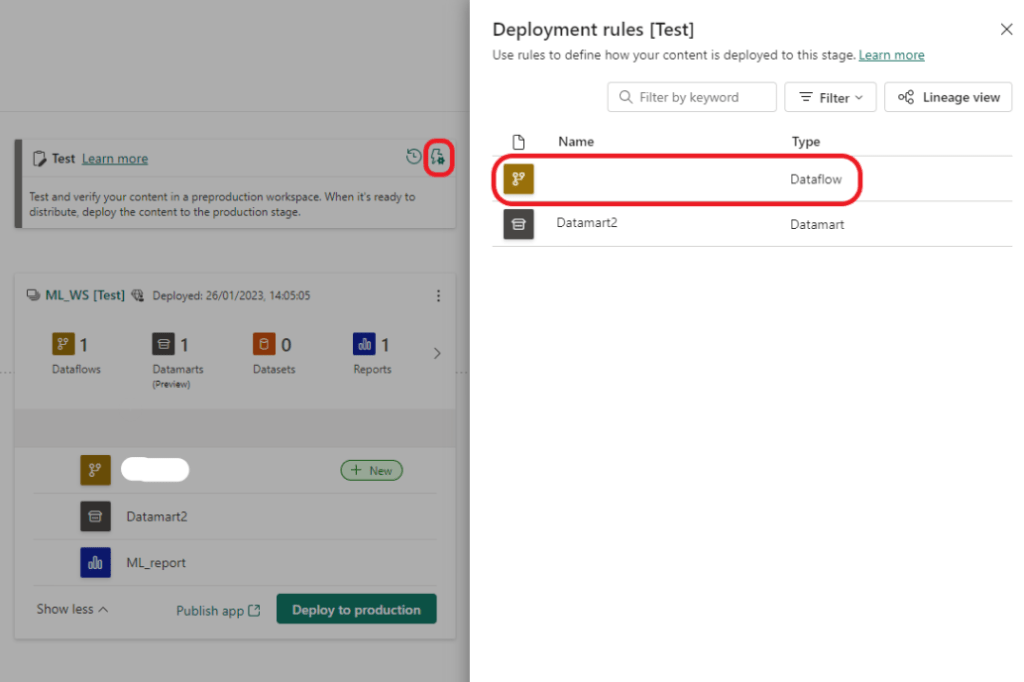
Task: Open the Filter dropdown
Action: (x=830, y=97)
